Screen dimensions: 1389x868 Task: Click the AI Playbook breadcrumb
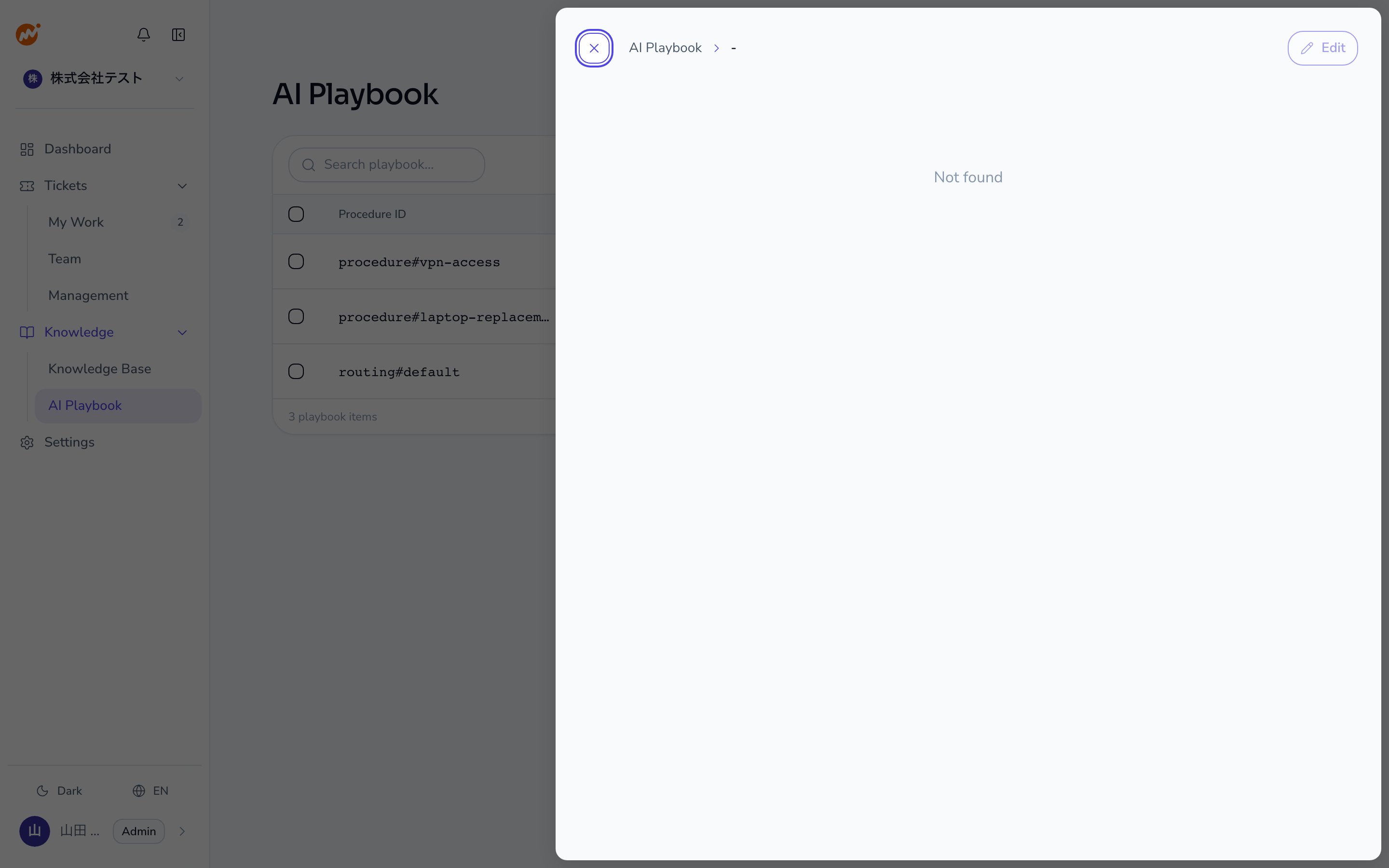pos(665,48)
